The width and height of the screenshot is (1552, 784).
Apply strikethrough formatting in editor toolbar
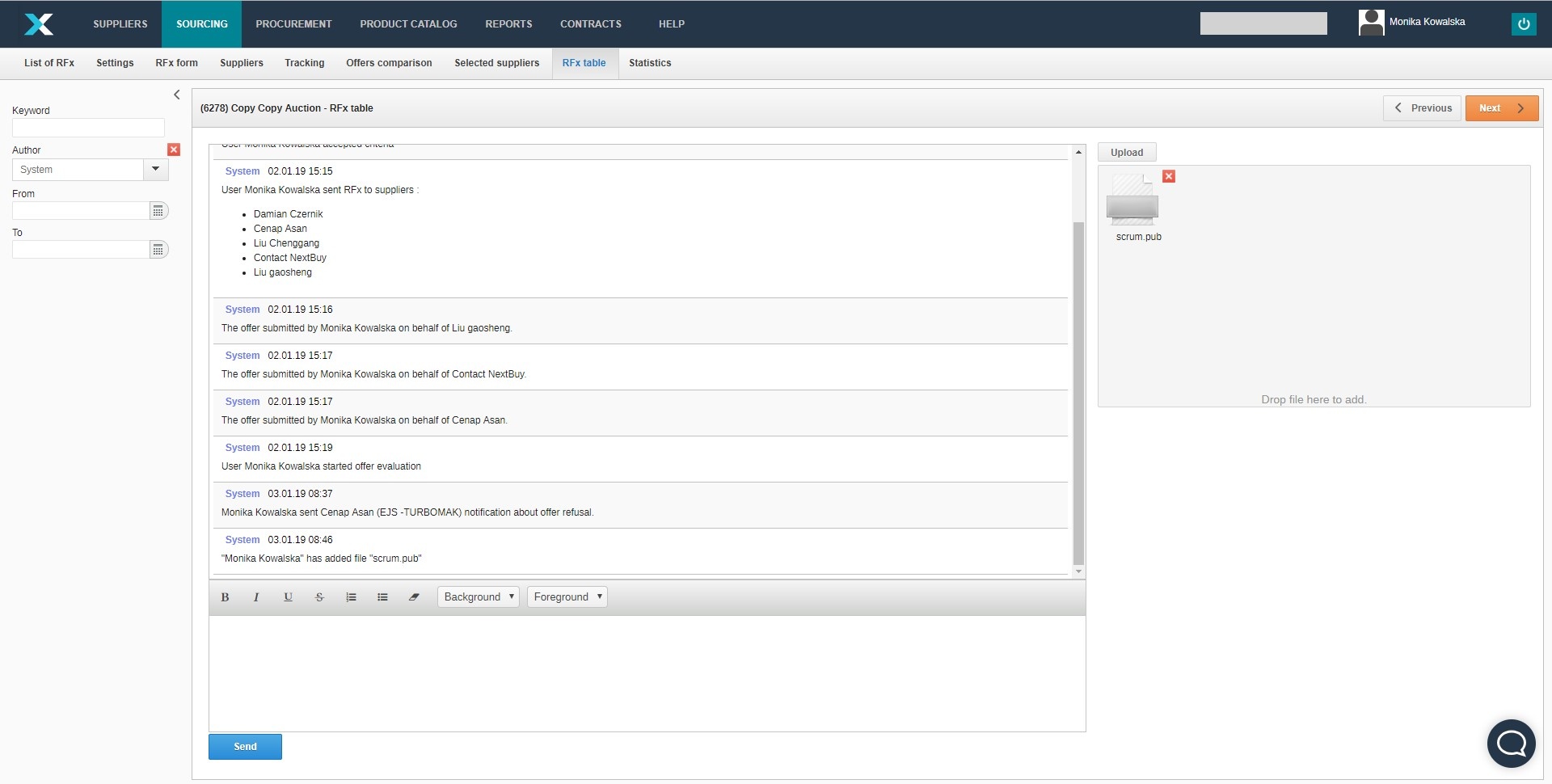click(x=319, y=597)
